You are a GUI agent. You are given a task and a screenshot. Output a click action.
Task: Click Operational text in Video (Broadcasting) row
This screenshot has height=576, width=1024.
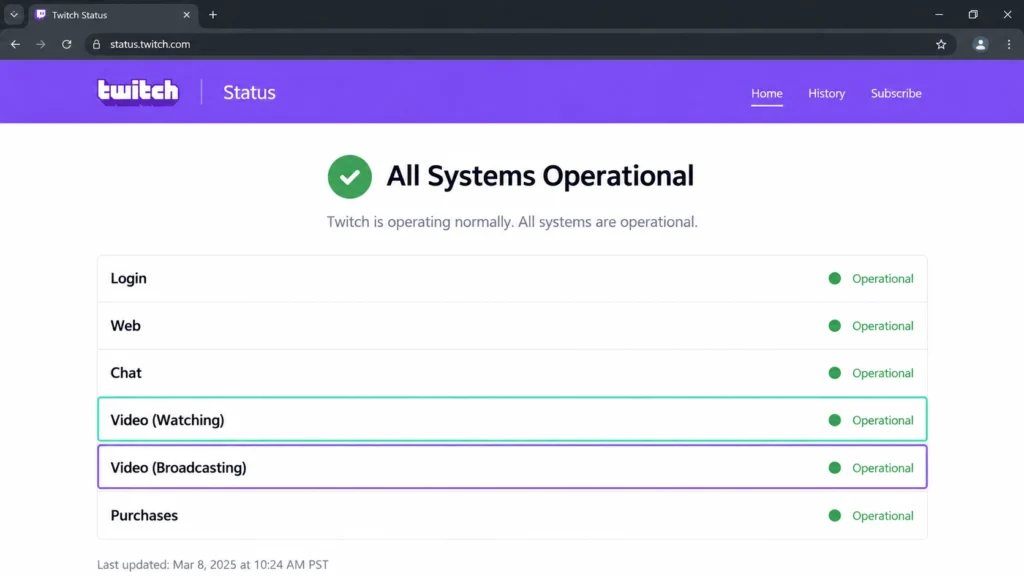(882, 468)
